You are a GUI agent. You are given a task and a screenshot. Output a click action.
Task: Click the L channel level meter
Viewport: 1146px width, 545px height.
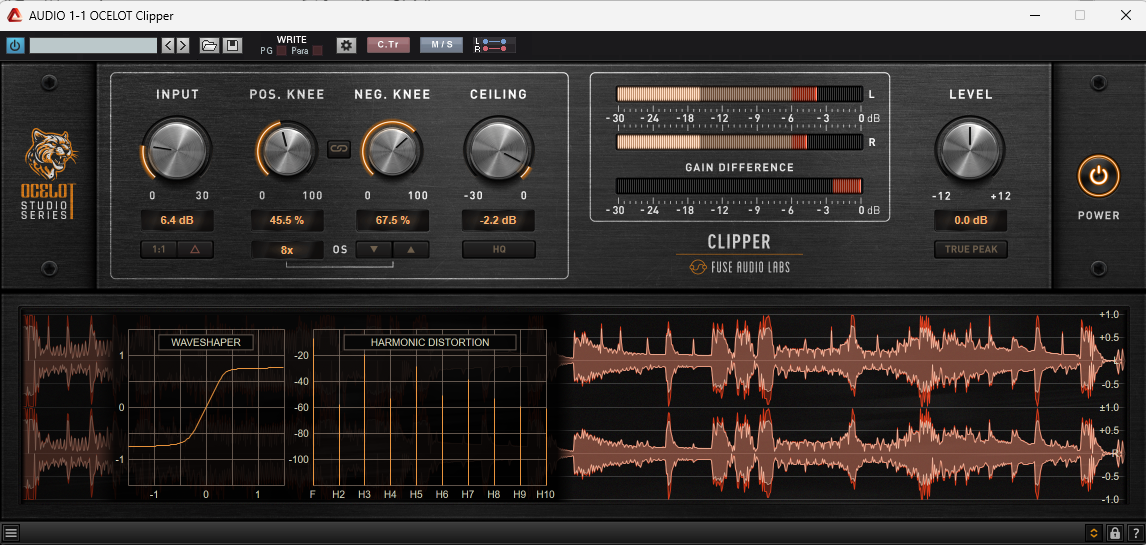739,94
